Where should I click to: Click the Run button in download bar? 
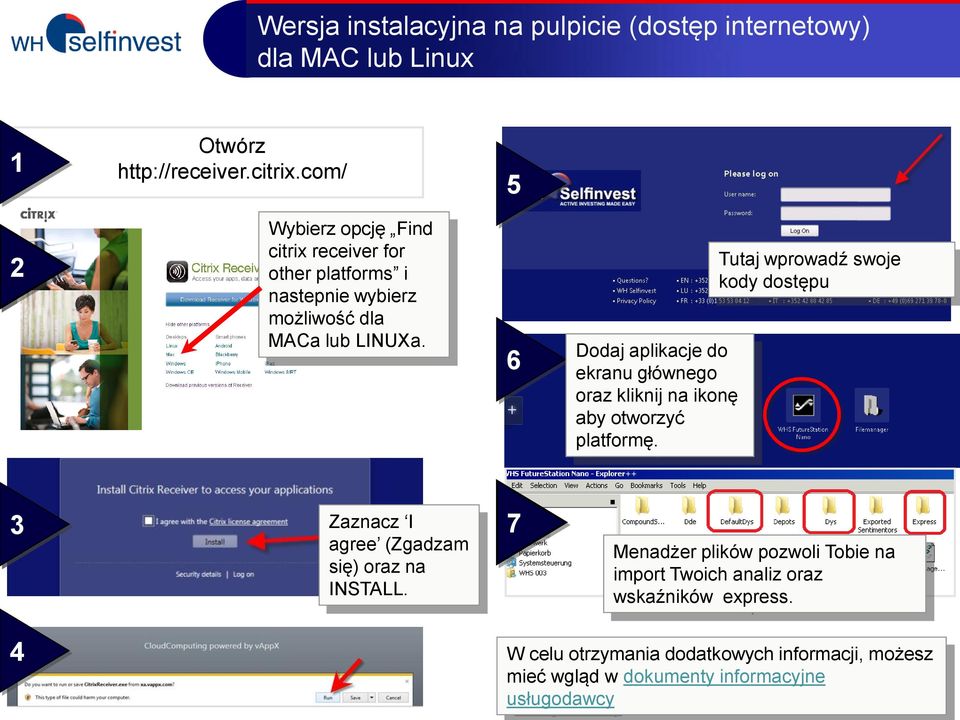pyautogui.click(x=328, y=697)
